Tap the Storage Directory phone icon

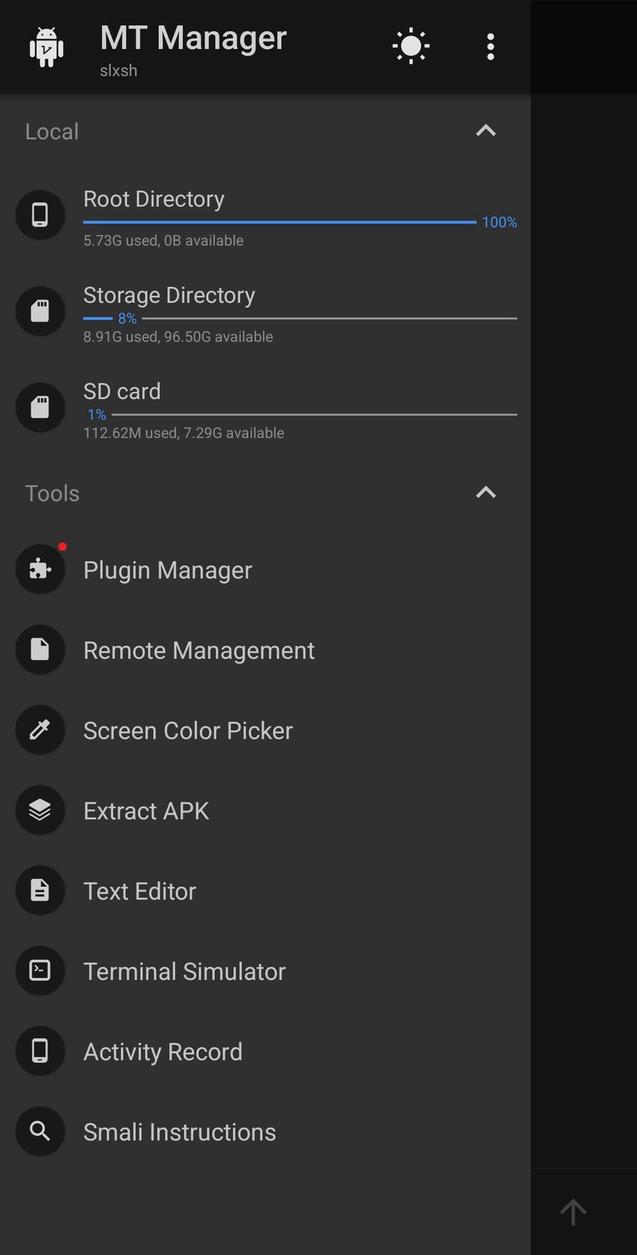(40, 311)
